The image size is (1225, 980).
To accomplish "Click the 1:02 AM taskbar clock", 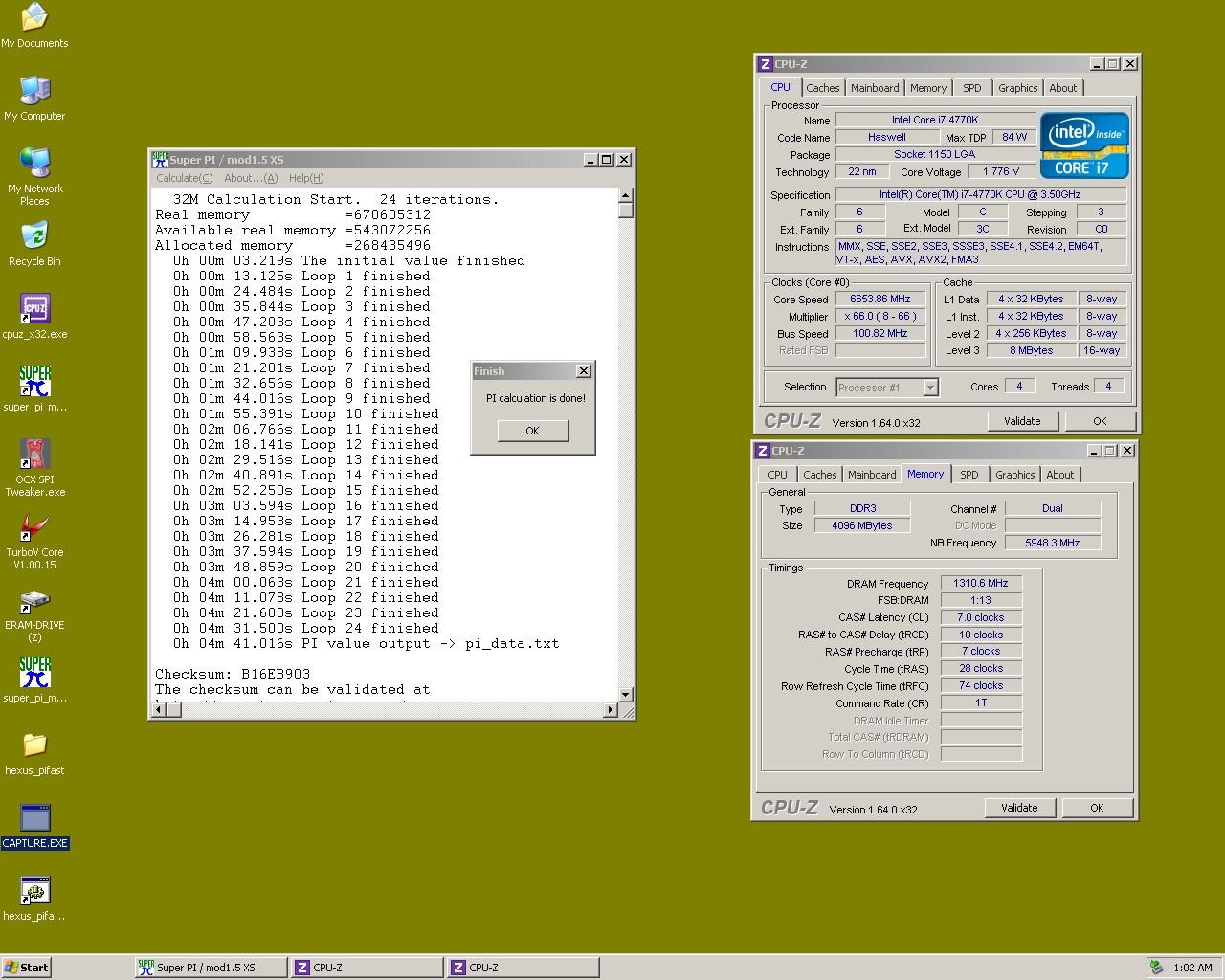I will pos(1192,968).
